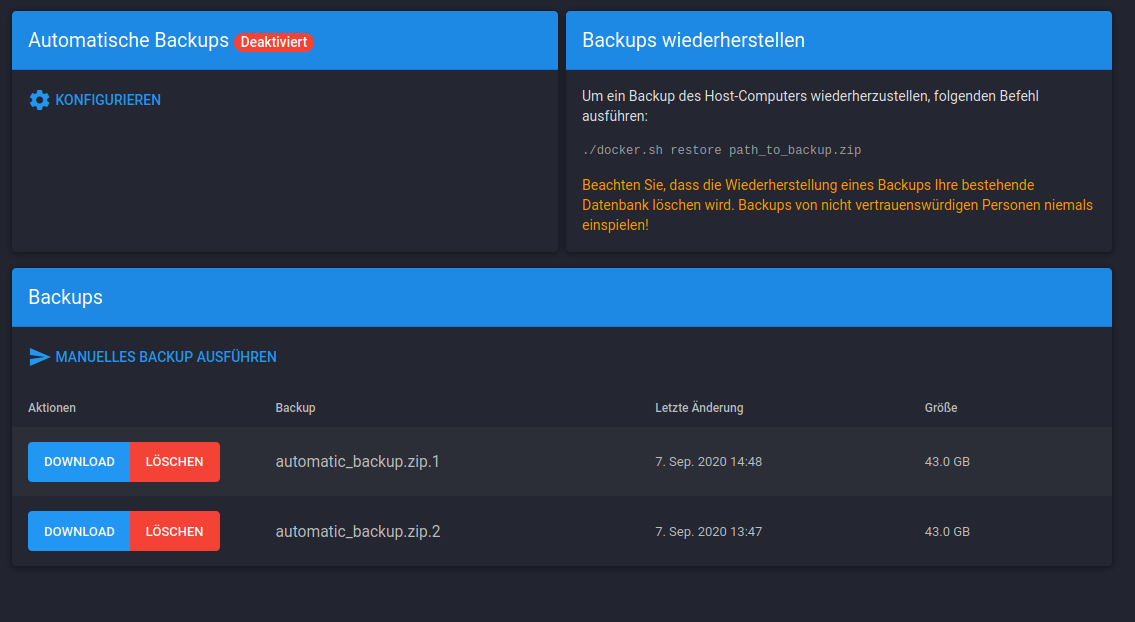Delete automatic_backup.zip.2 with Löschen
The image size is (1135, 622).
click(174, 531)
